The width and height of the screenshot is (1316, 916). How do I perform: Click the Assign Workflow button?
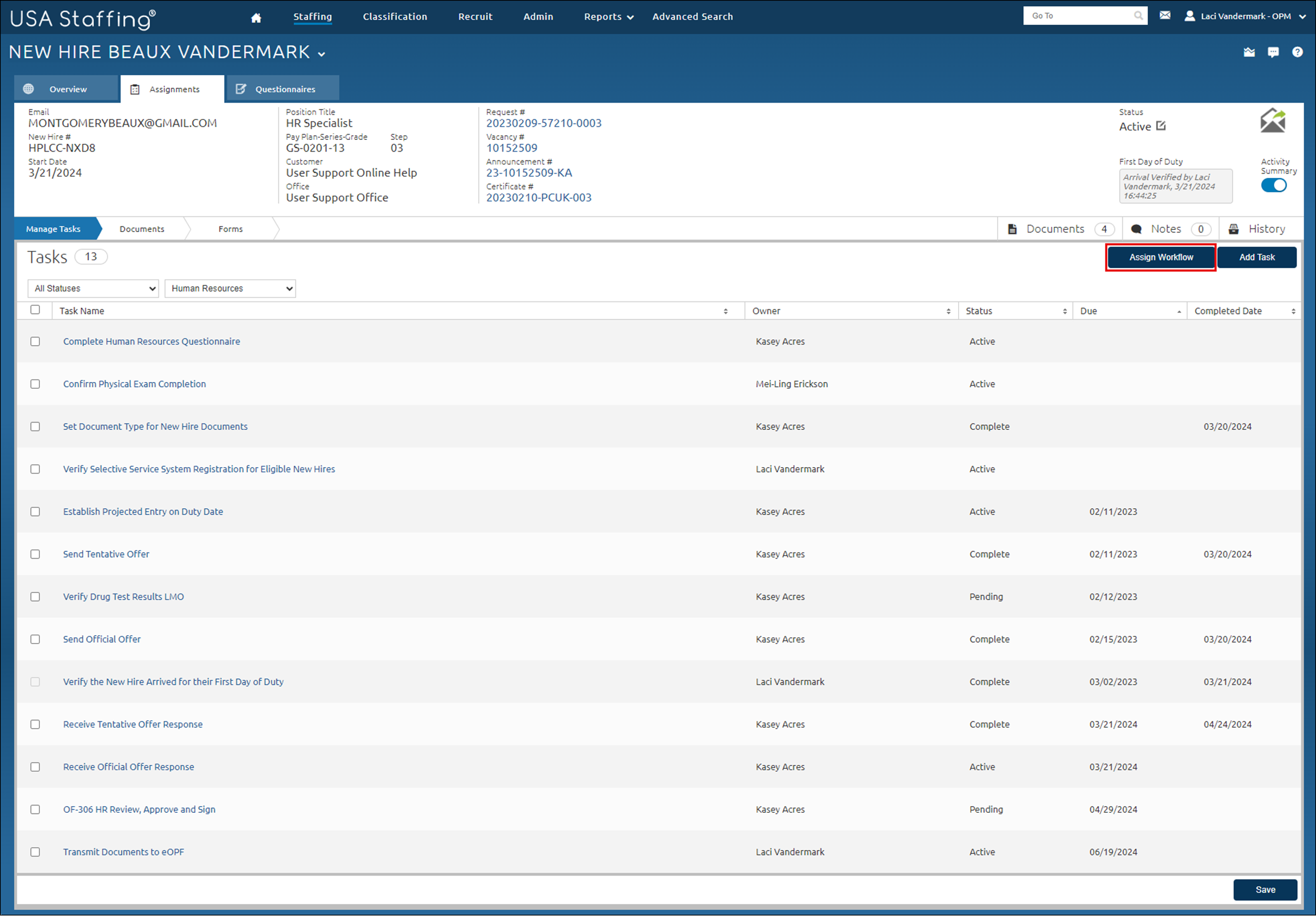[x=1161, y=257]
